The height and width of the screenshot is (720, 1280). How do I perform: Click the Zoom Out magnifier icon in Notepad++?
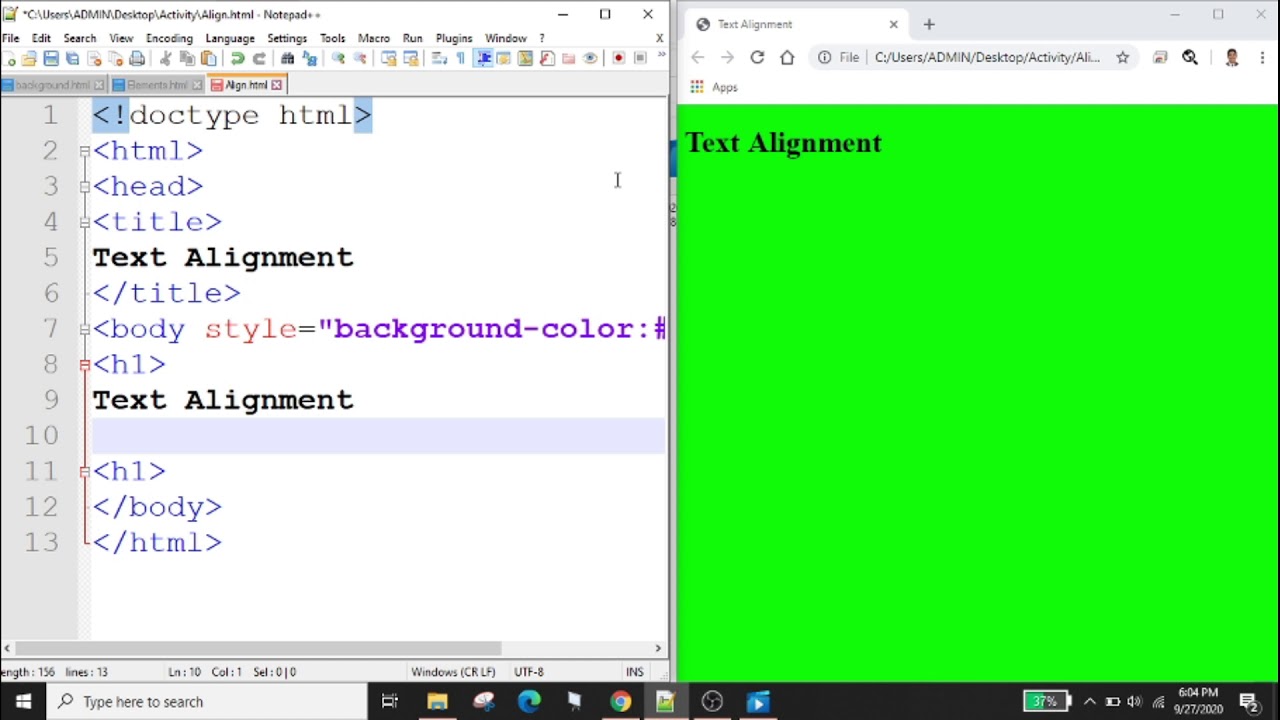(359, 58)
